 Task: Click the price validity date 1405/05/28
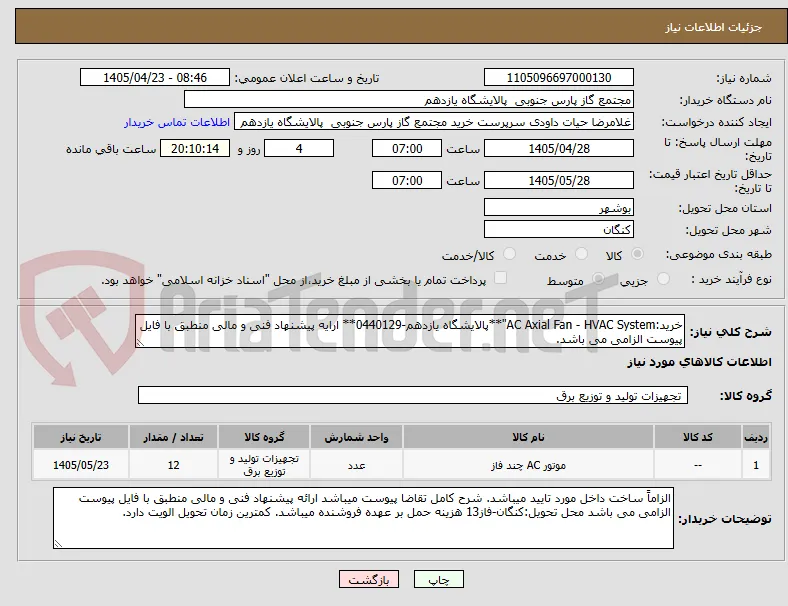[x=559, y=180]
